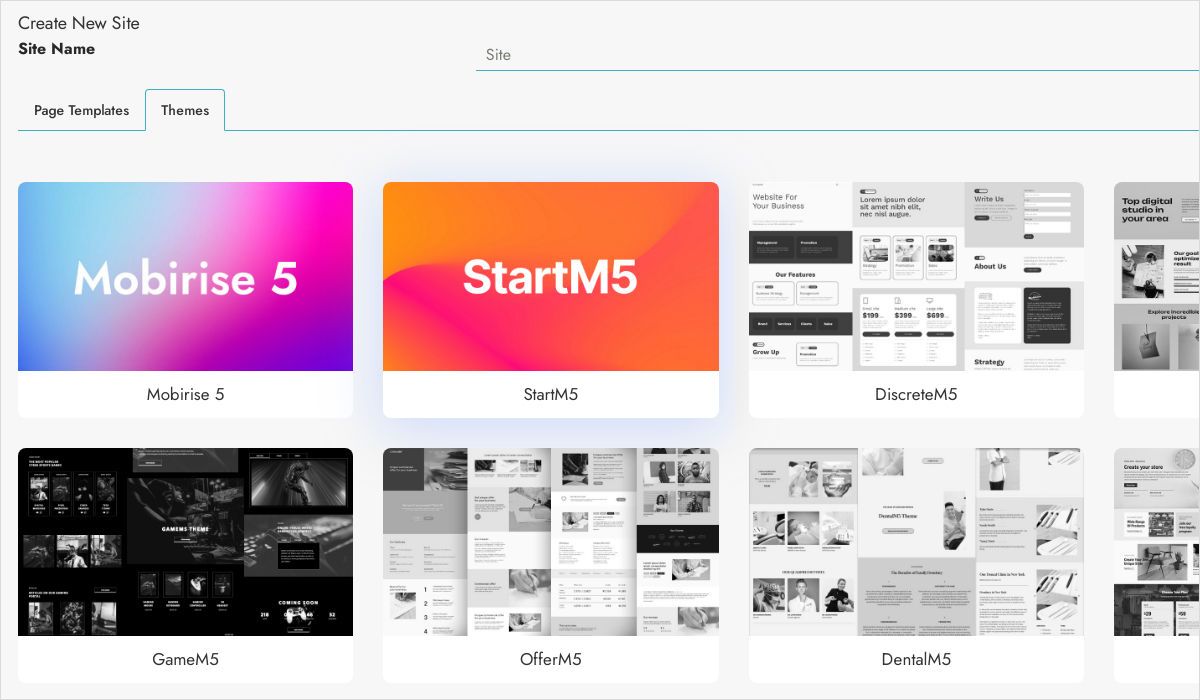Select the DiscreteM5 theme preview image
The height and width of the screenshot is (700, 1200).
tap(916, 276)
